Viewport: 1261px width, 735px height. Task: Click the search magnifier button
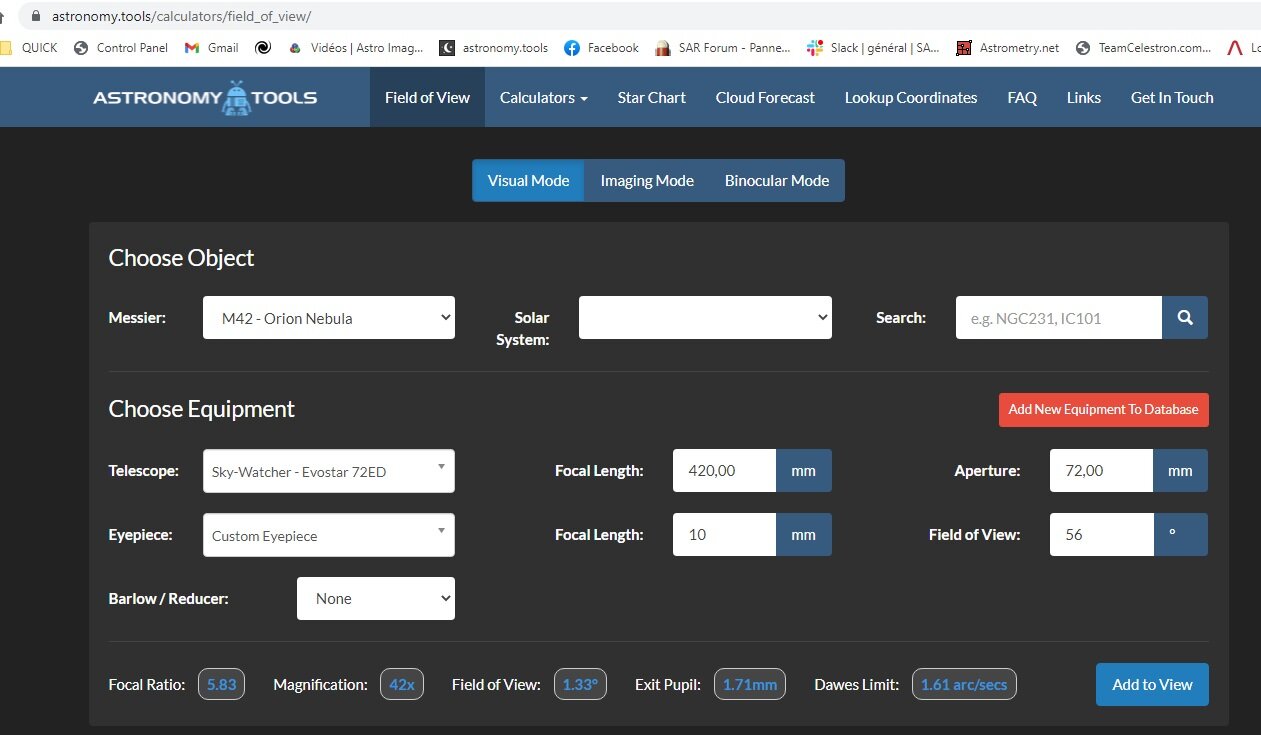[x=1184, y=318]
